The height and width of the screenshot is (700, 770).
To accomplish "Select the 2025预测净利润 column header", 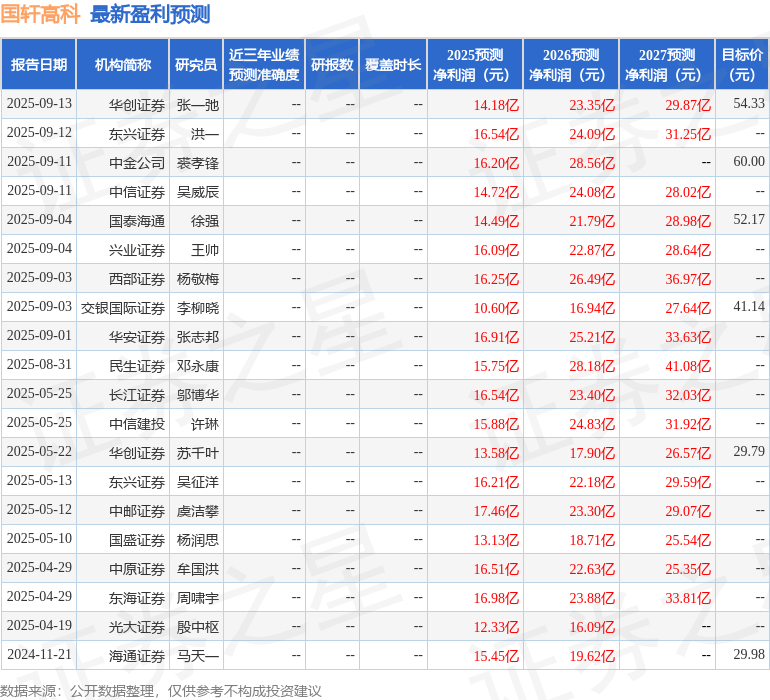I will (475, 64).
